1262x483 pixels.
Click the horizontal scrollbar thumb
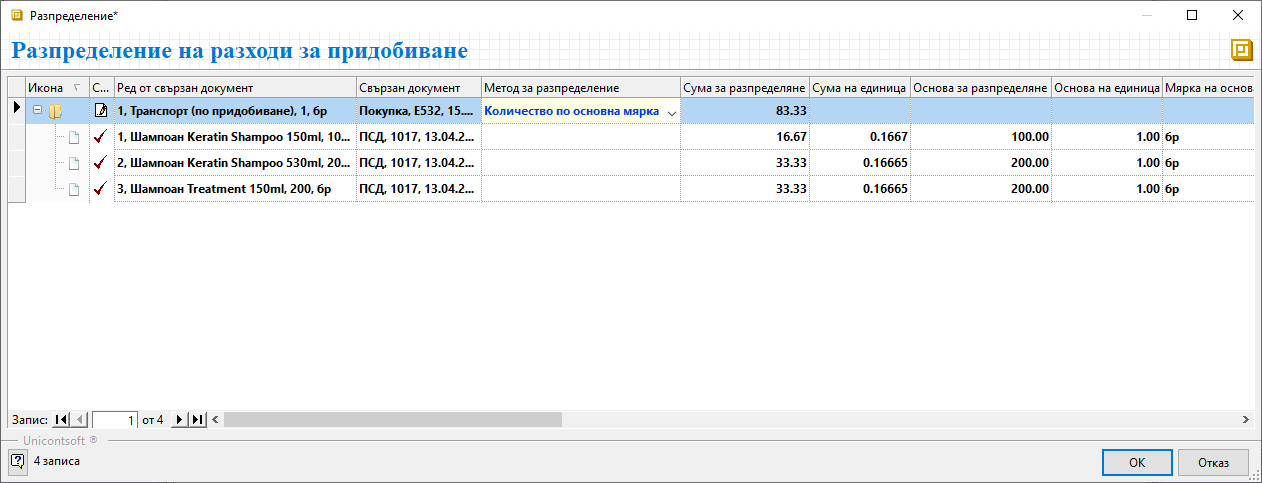[392, 420]
